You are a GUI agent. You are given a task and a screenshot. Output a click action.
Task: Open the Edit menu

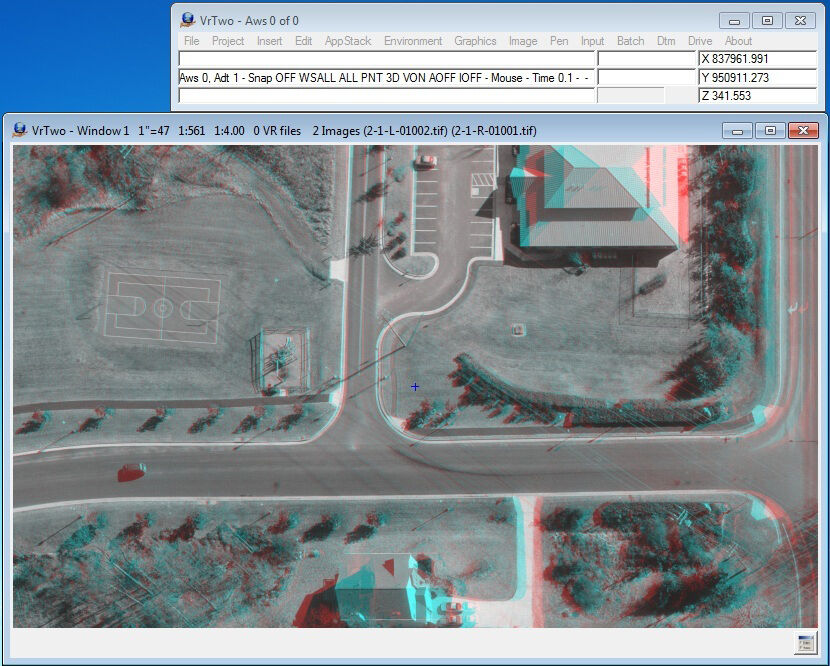pos(303,41)
